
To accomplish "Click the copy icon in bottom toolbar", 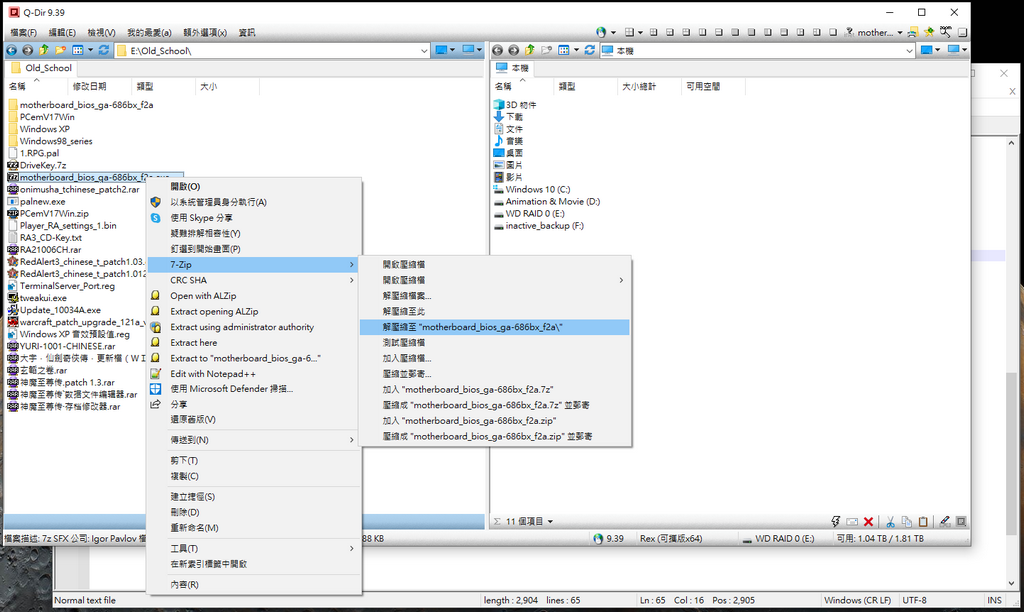I will point(906,521).
